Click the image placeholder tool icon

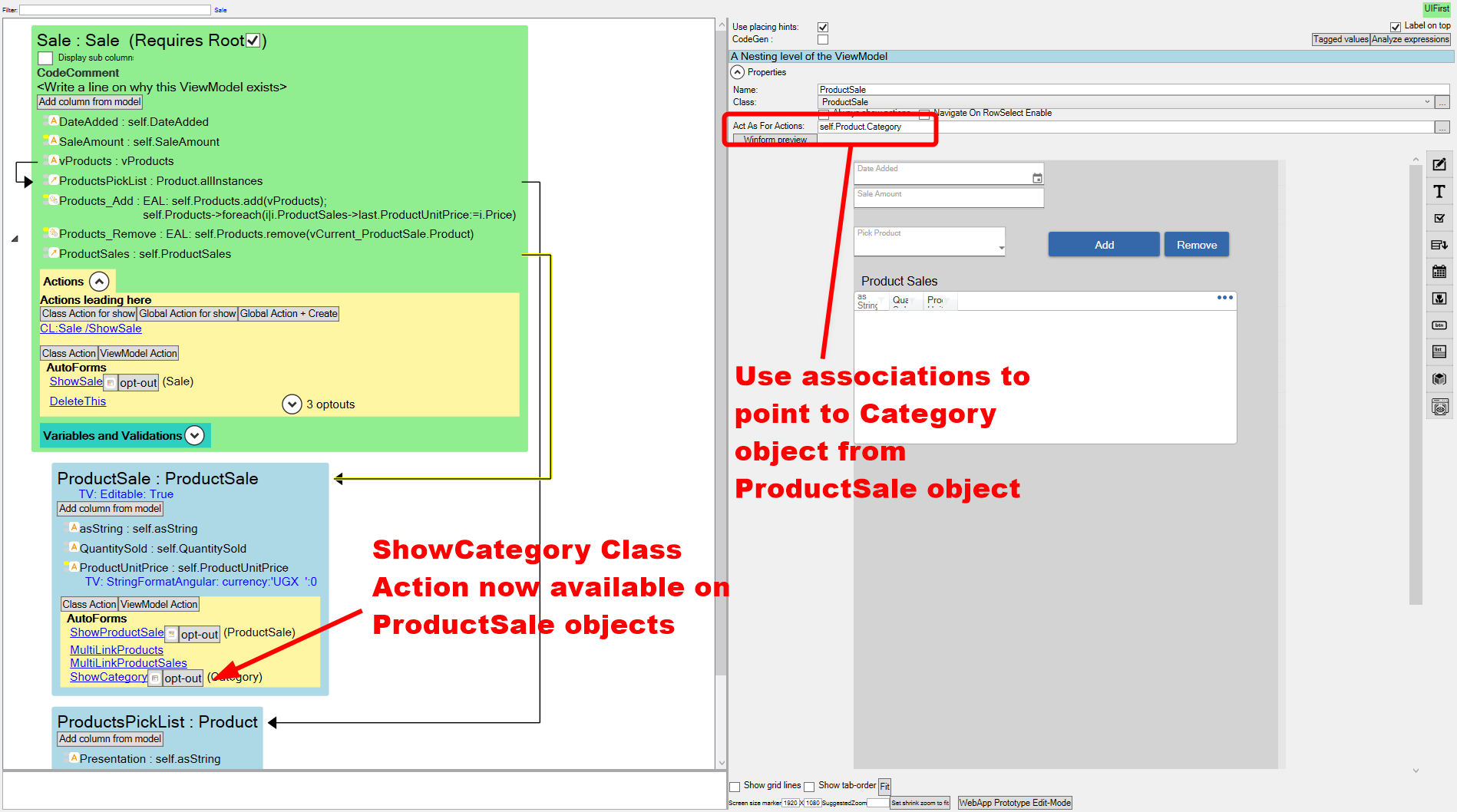pos(1439,299)
